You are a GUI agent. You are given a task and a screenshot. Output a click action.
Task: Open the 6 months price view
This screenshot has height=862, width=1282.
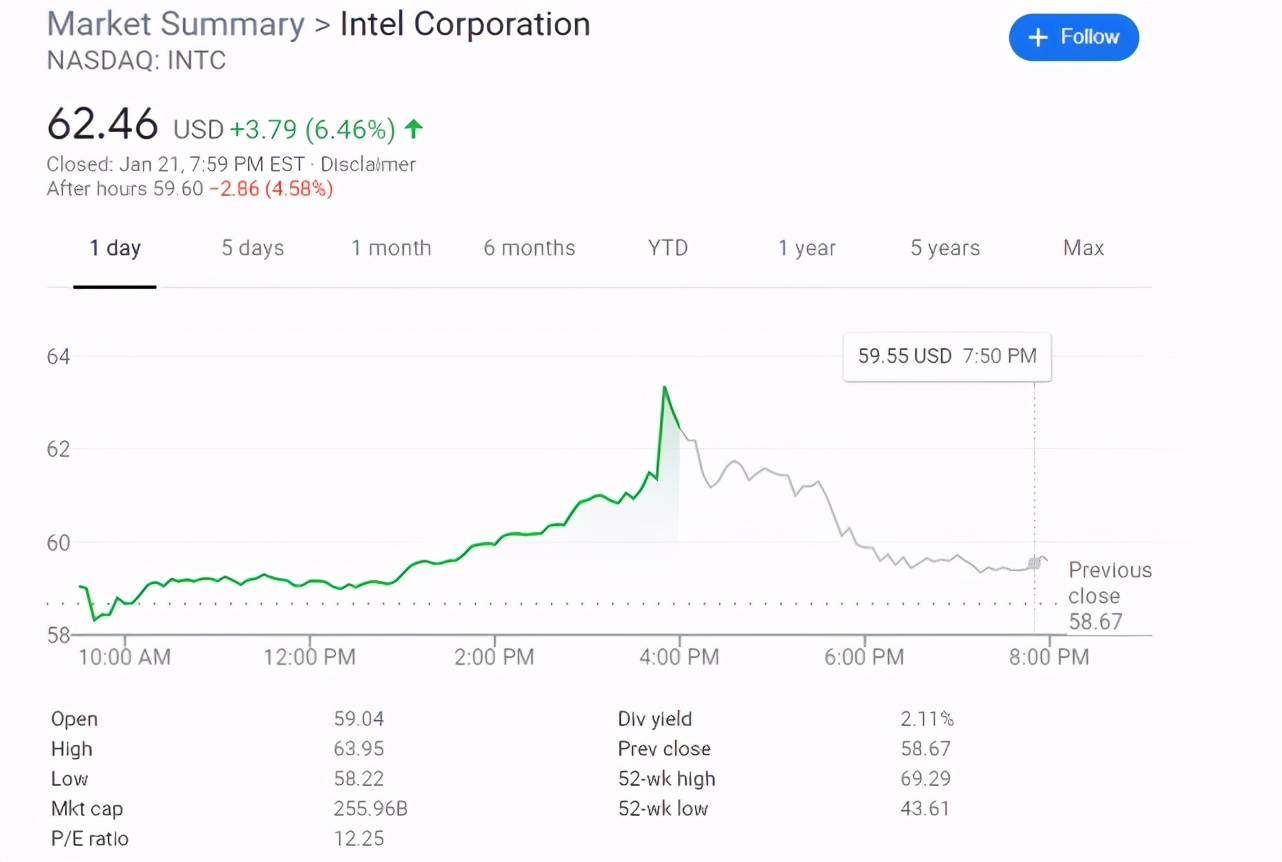point(529,248)
